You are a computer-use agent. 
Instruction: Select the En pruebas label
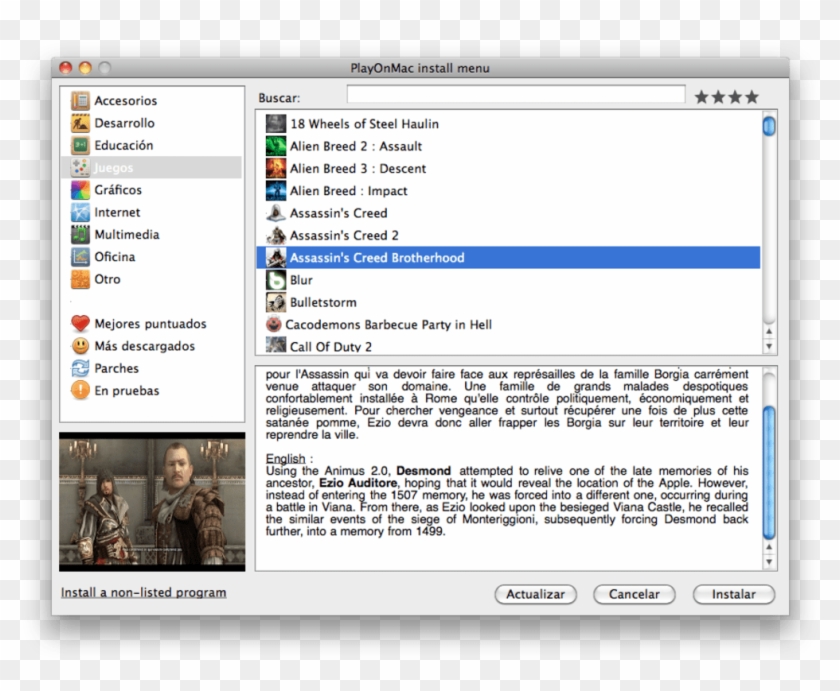[127, 390]
